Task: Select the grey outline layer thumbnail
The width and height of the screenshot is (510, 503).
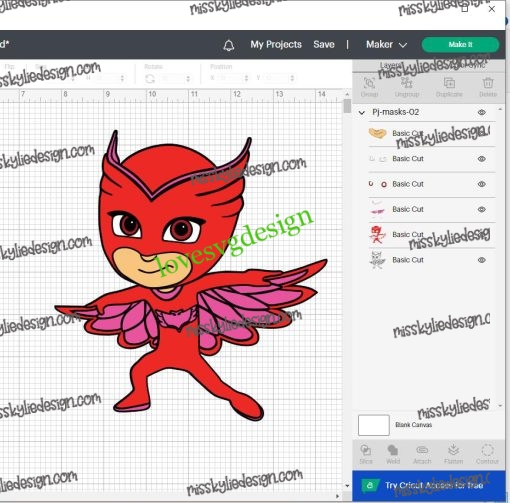Action: click(377, 260)
